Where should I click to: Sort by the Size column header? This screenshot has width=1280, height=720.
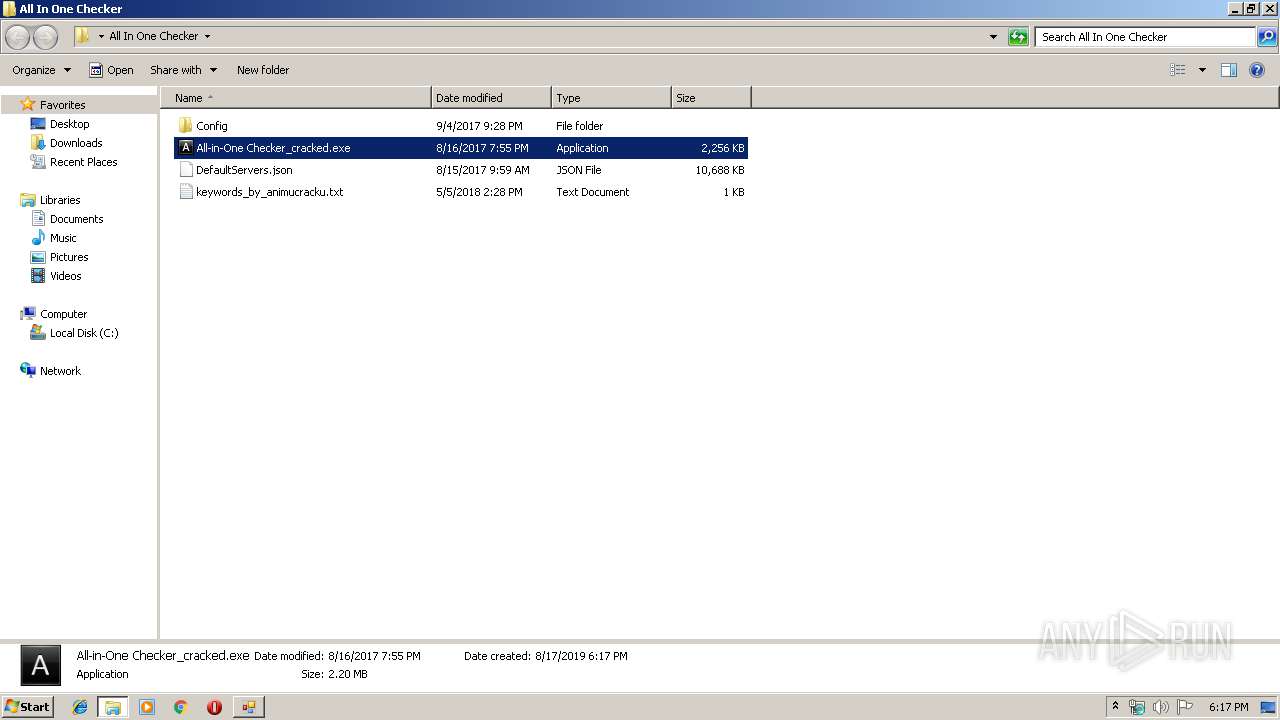point(711,98)
